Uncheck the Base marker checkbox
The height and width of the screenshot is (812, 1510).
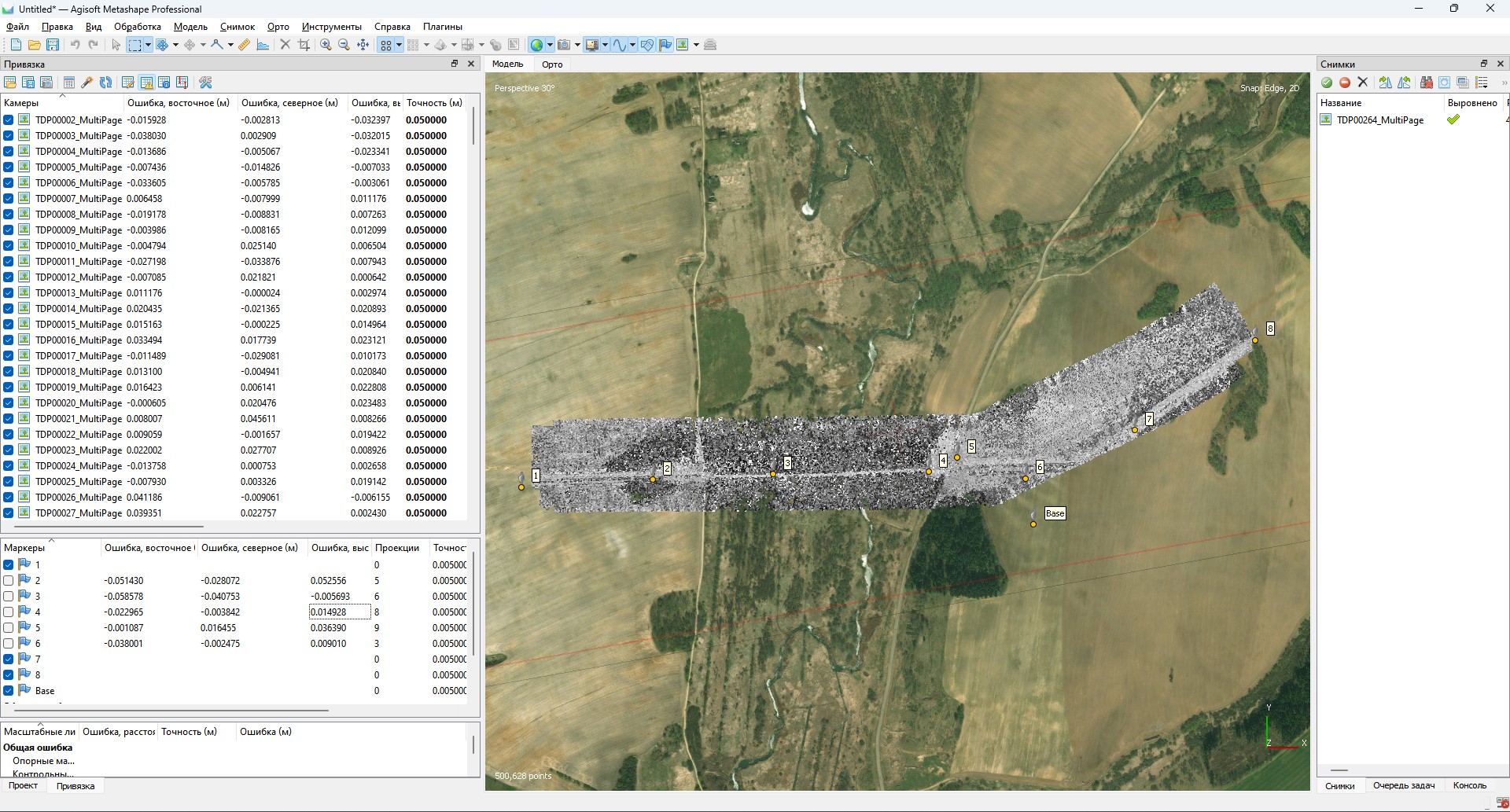8,691
